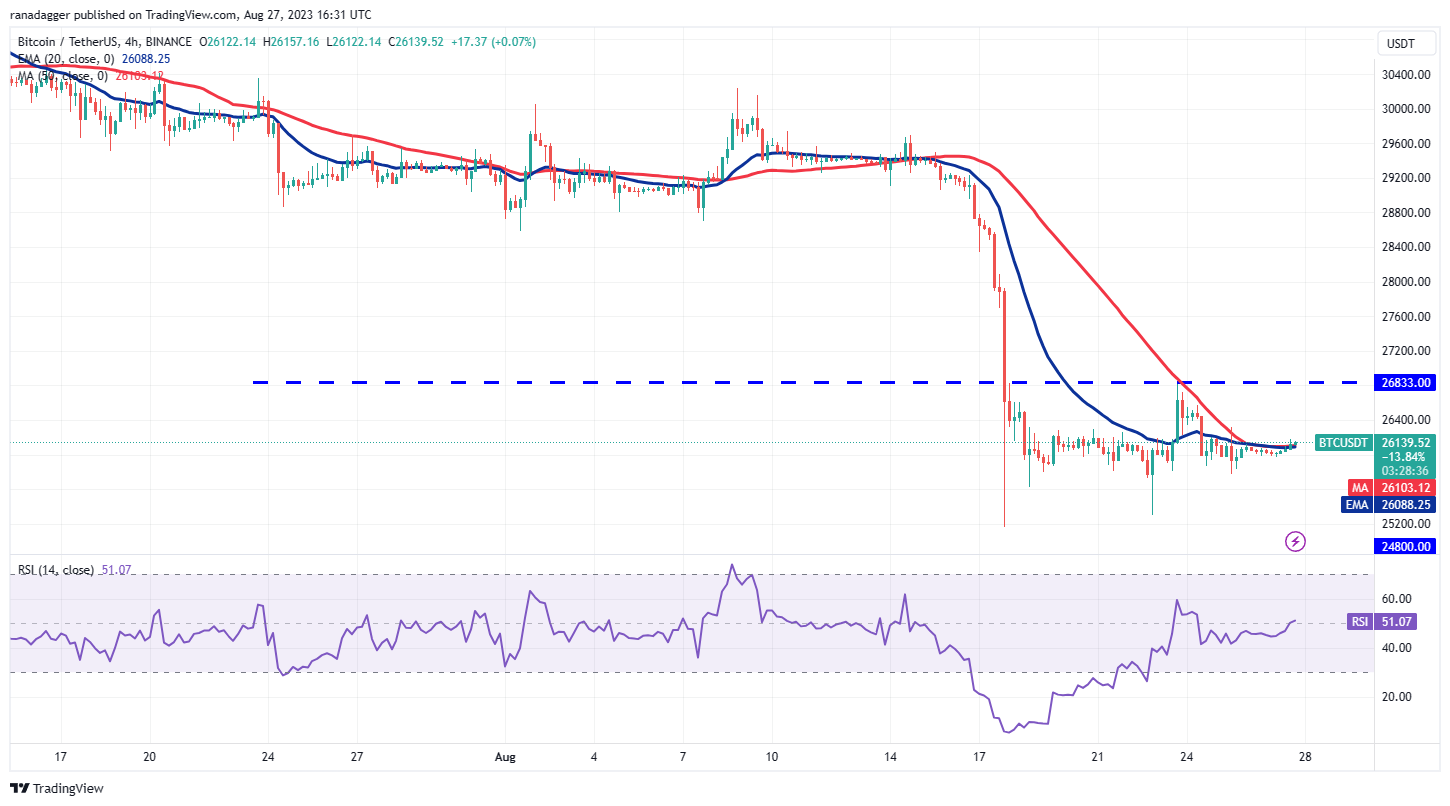This screenshot has height=806, width=1450.
Task: Click the RSI 51.07 value badge
Action: (1381, 622)
